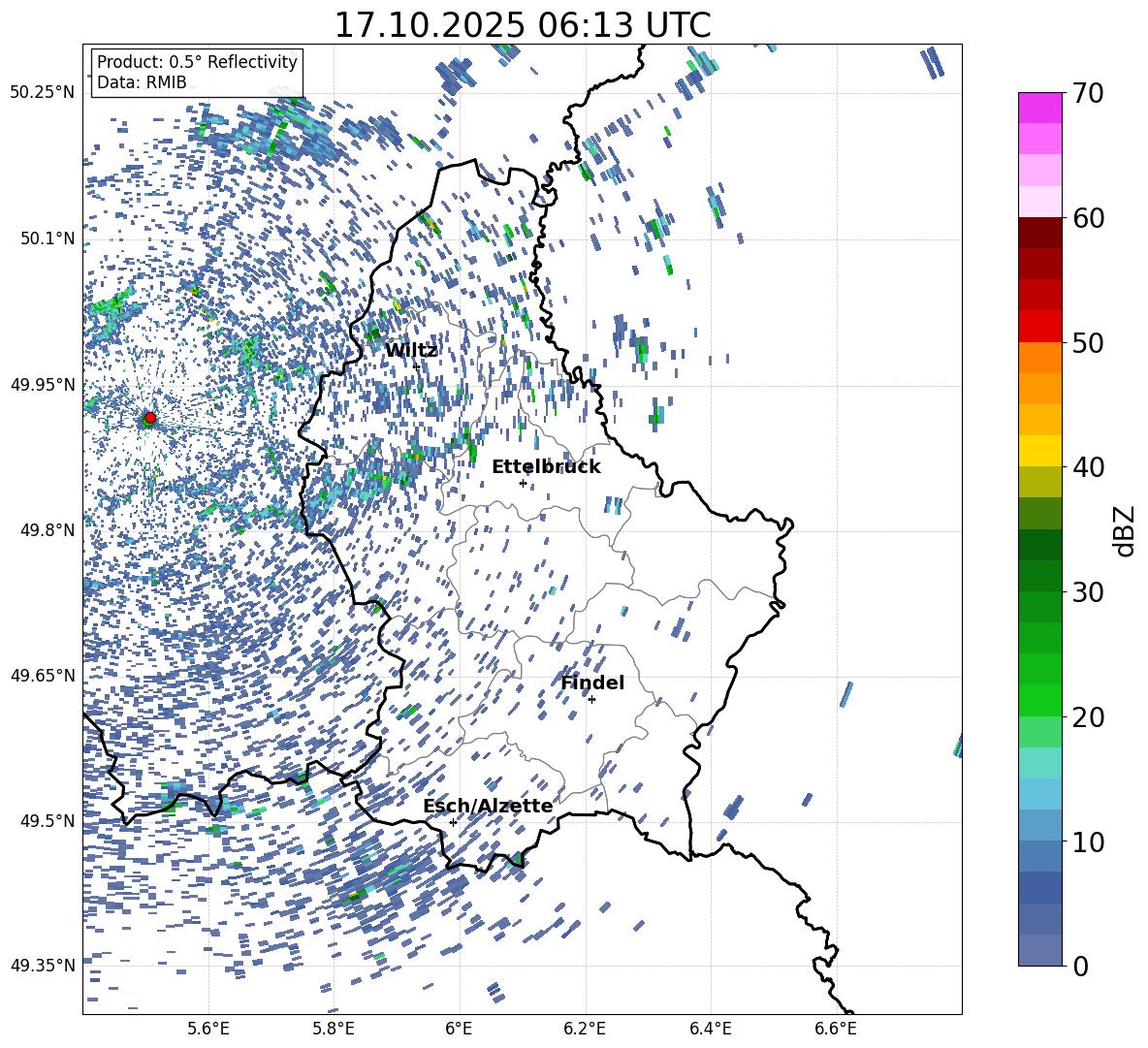Click the 49.5°N latitude tick label

(x=46, y=821)
